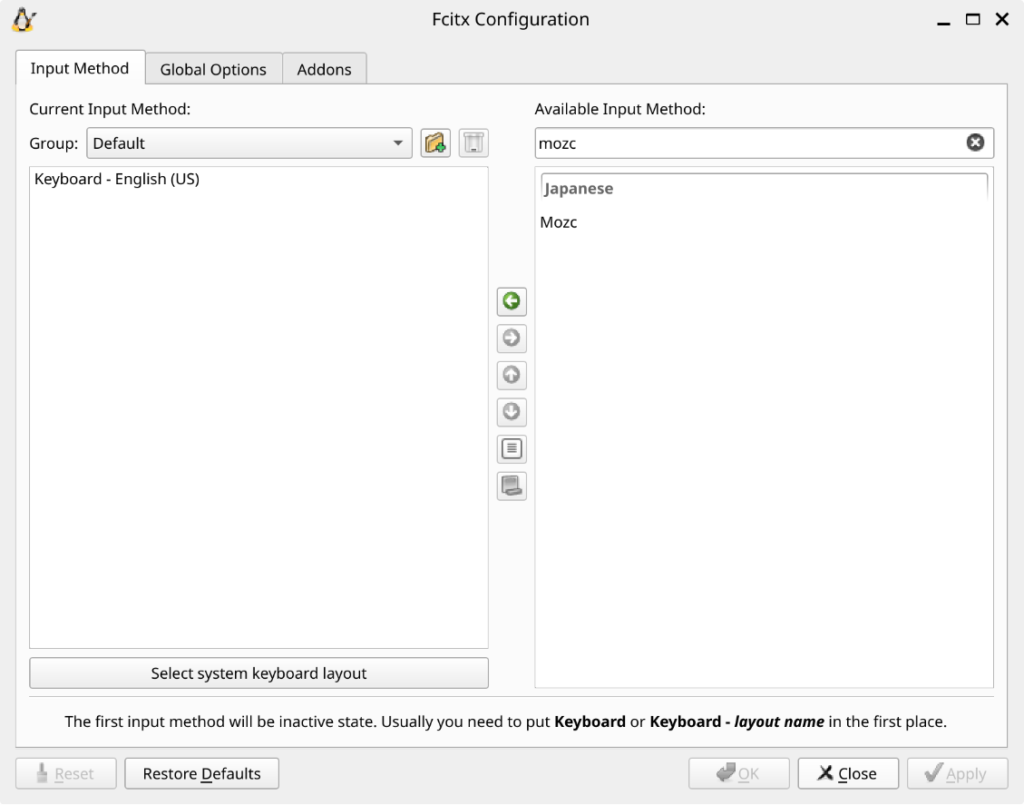The image size is (1024, 805).
Task: Select Mozc in available input methods
Action: pos(559,222)
